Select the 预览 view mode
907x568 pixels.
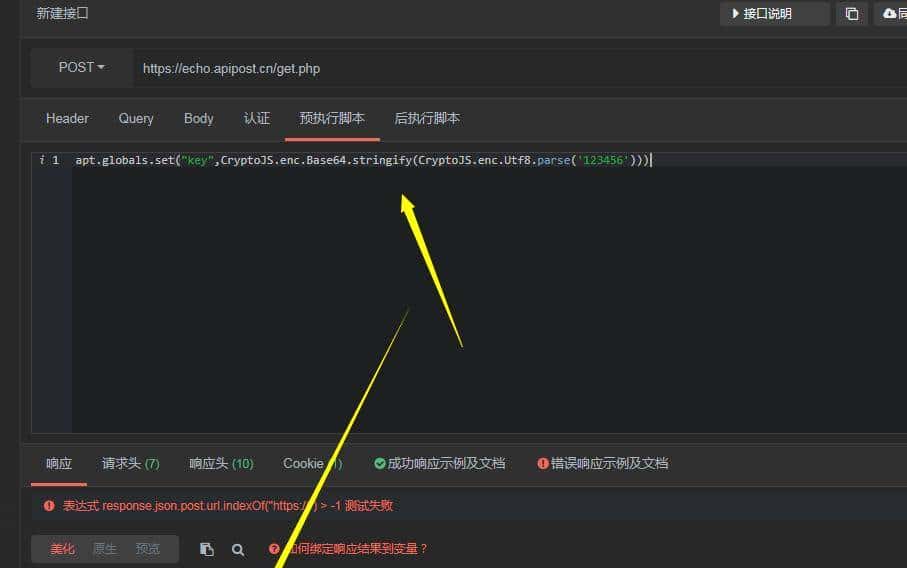148,549
